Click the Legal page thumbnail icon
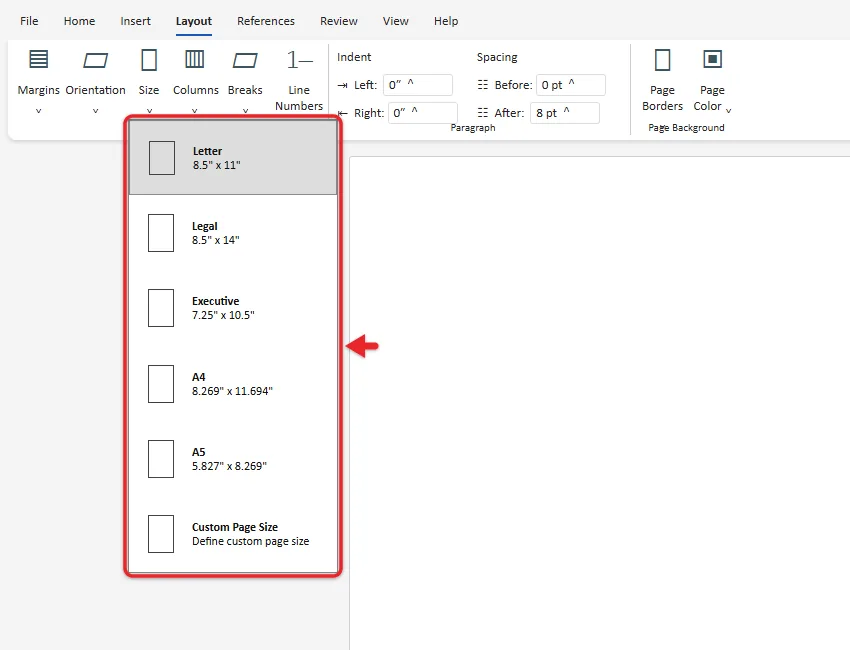The width and height of the screenshot is (850, 650). pyautogui.click(x=161, y=233)
